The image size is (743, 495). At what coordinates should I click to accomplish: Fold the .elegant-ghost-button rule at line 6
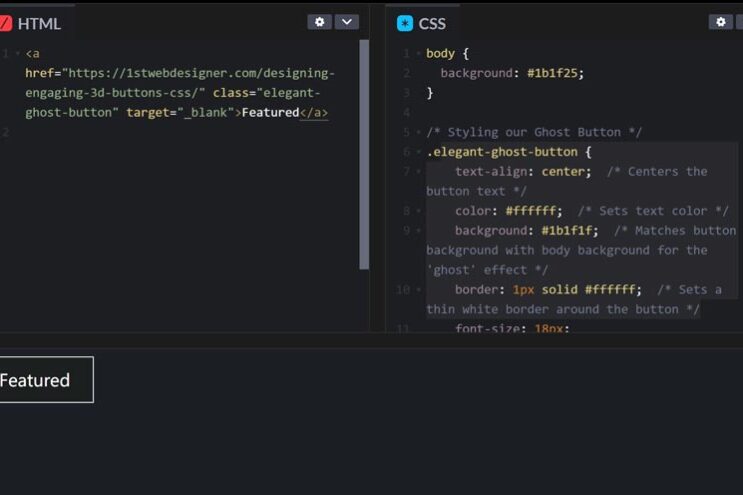pyautogui.click(x=418, y=152)
